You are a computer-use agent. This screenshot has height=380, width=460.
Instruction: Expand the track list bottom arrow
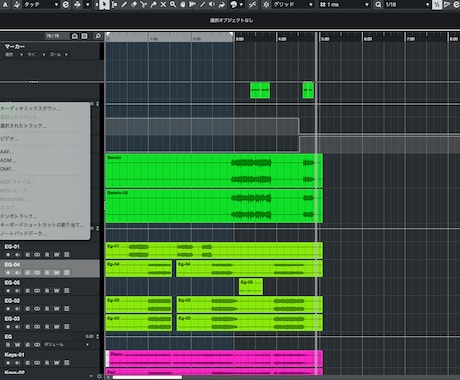click(91, 376)
